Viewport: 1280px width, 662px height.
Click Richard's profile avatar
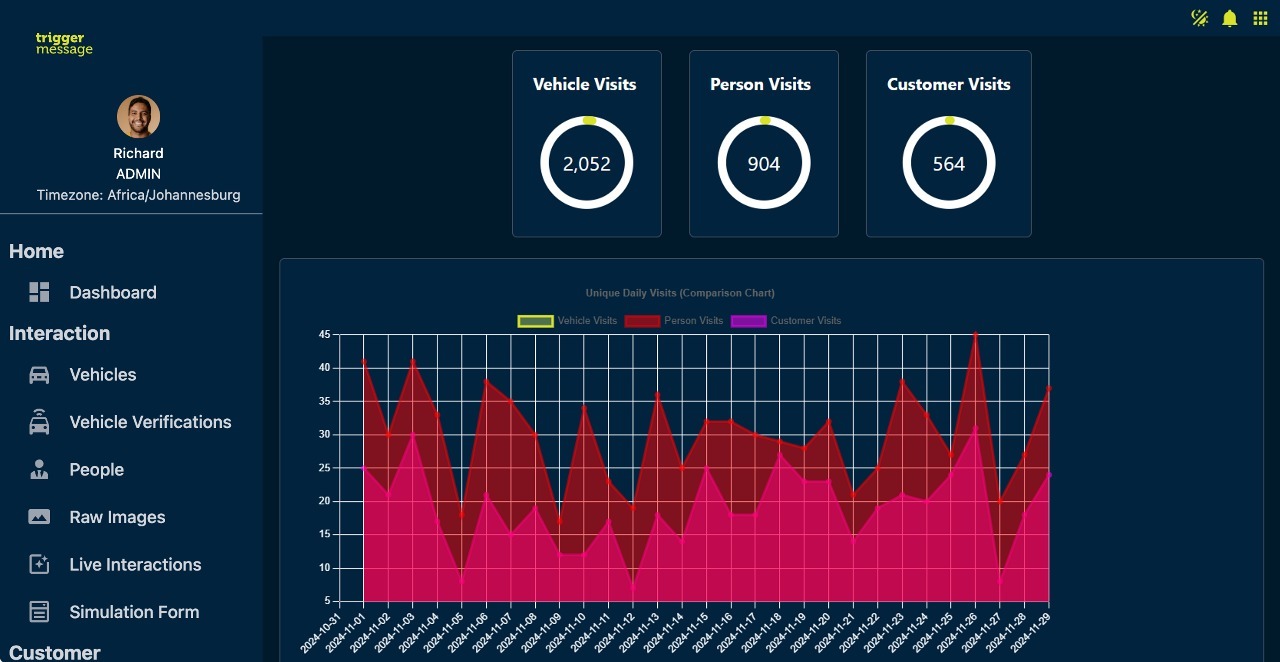point(138,117)
